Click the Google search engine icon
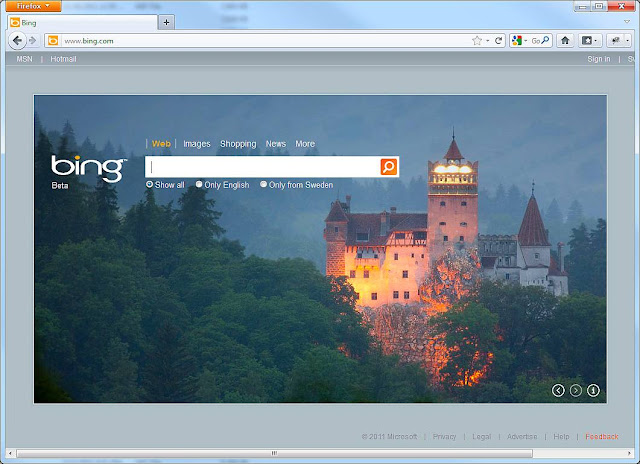The image size is (640, 464). click(x=517, y=40)
